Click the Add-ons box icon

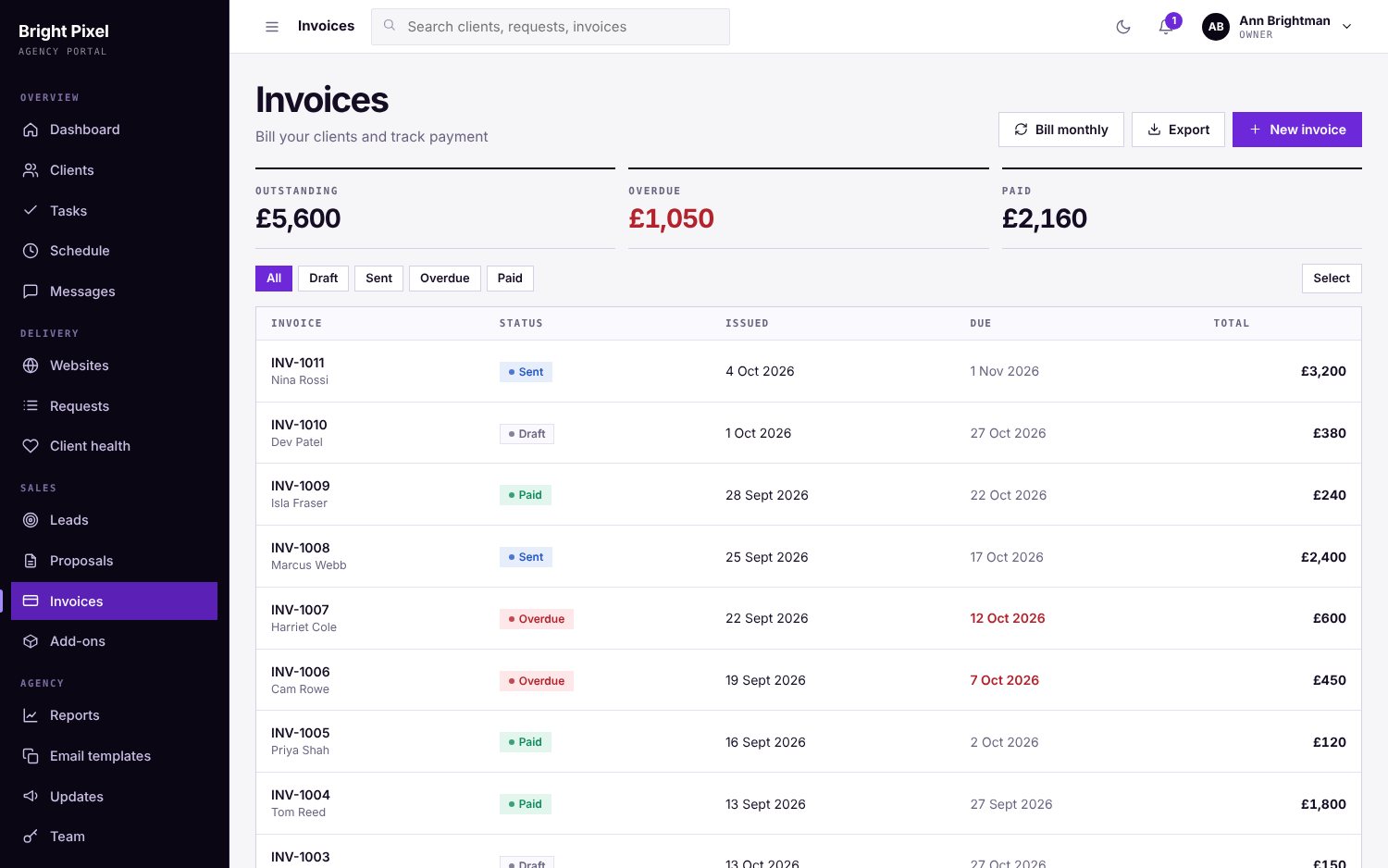coord(31,641)
